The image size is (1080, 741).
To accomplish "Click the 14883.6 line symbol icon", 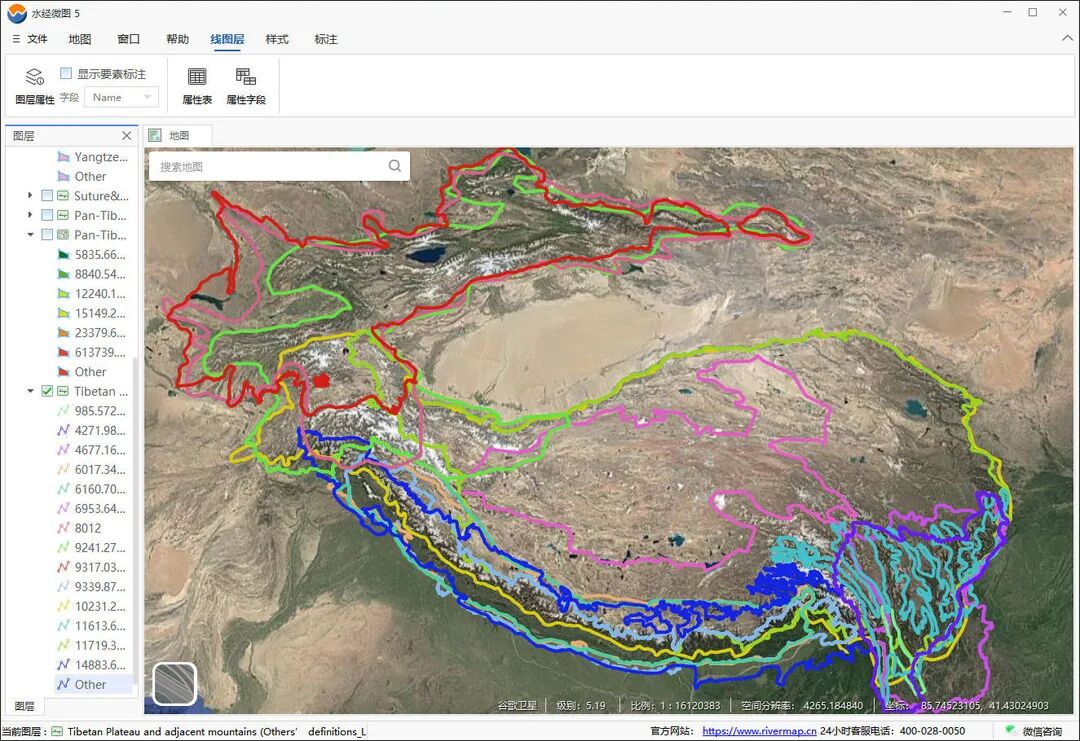I will [63, 665].
